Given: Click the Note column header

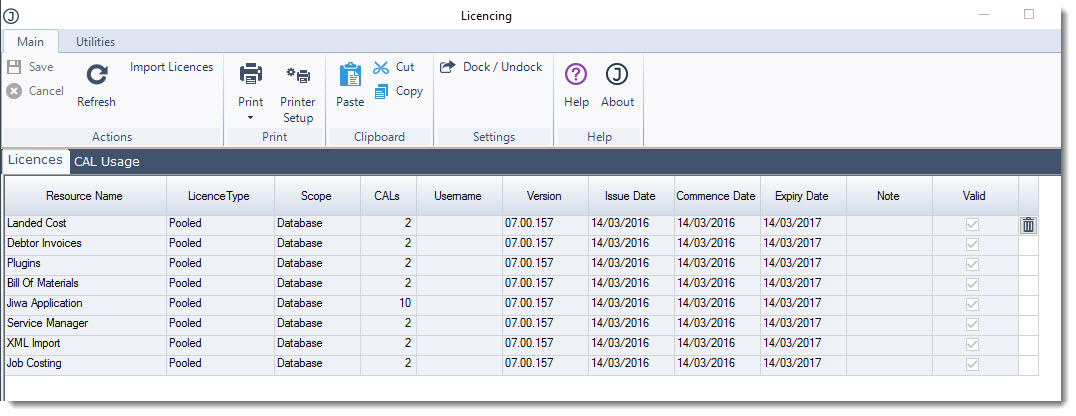Looking at the screenshot, I should pos(889,196).
